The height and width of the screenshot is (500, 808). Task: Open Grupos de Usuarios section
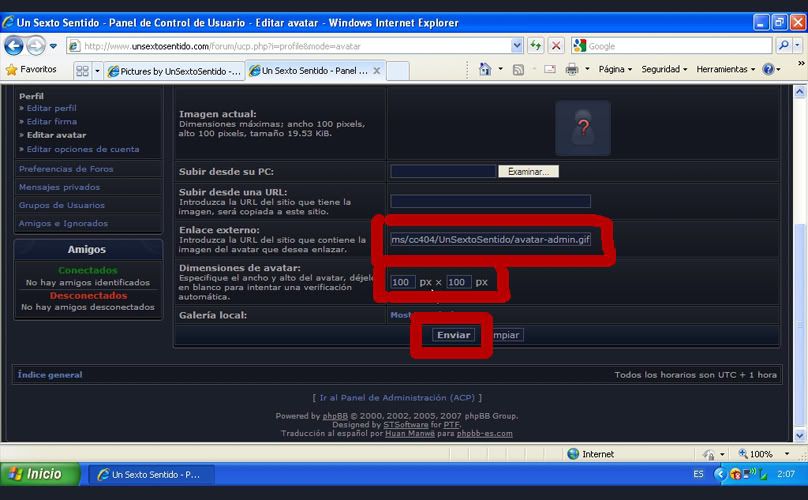point(61,205)
